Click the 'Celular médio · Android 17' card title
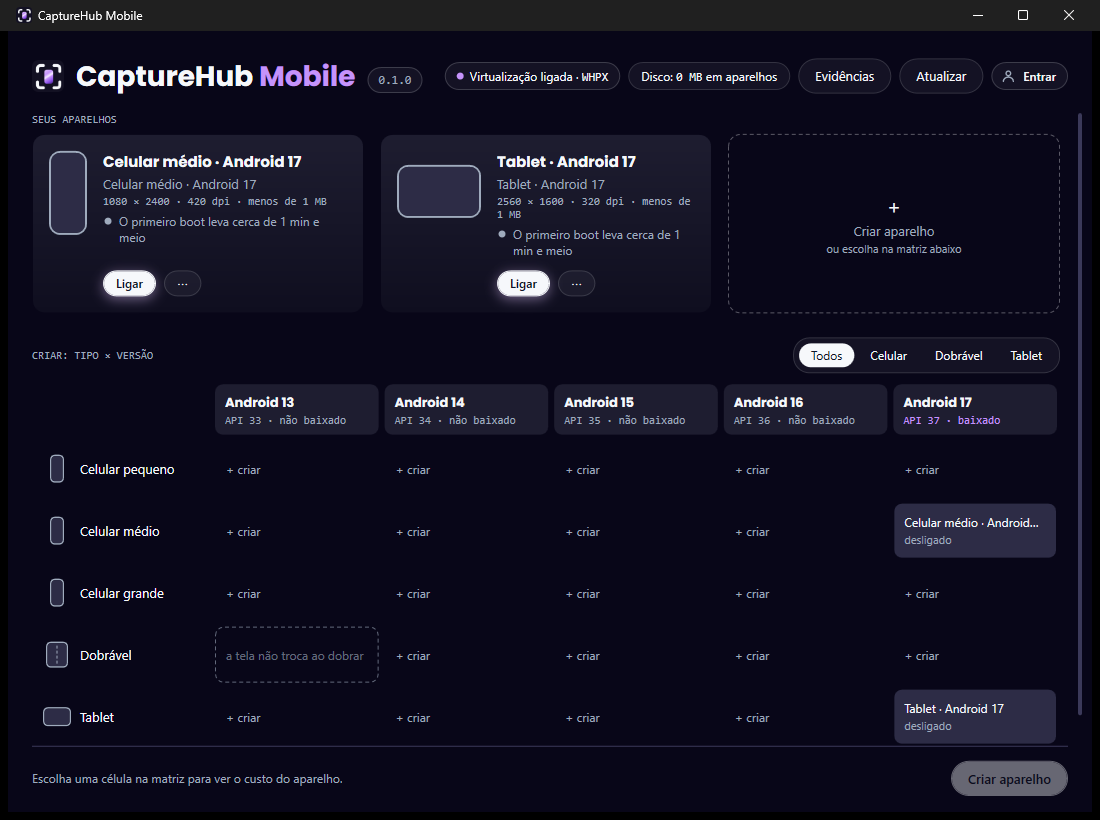Screen dimensions: 1100x820 pyautogui.click(x=202, y=161)
